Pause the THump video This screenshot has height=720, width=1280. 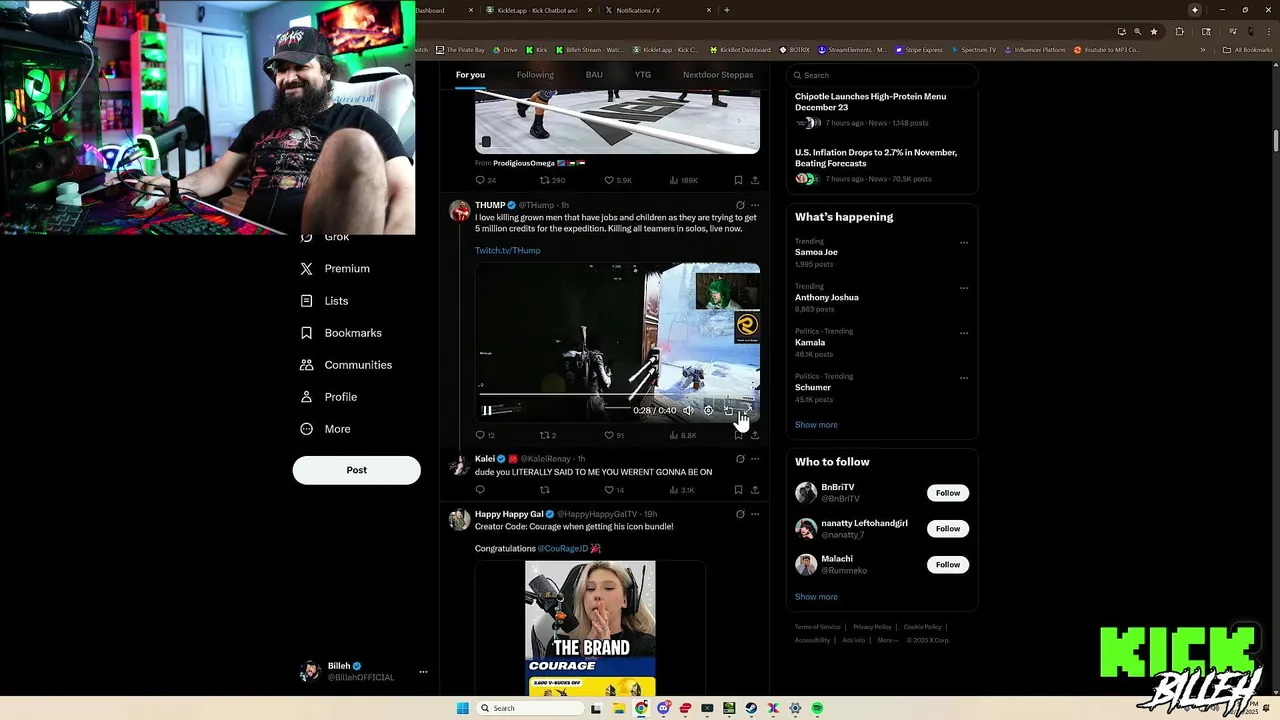coord(487,410)
